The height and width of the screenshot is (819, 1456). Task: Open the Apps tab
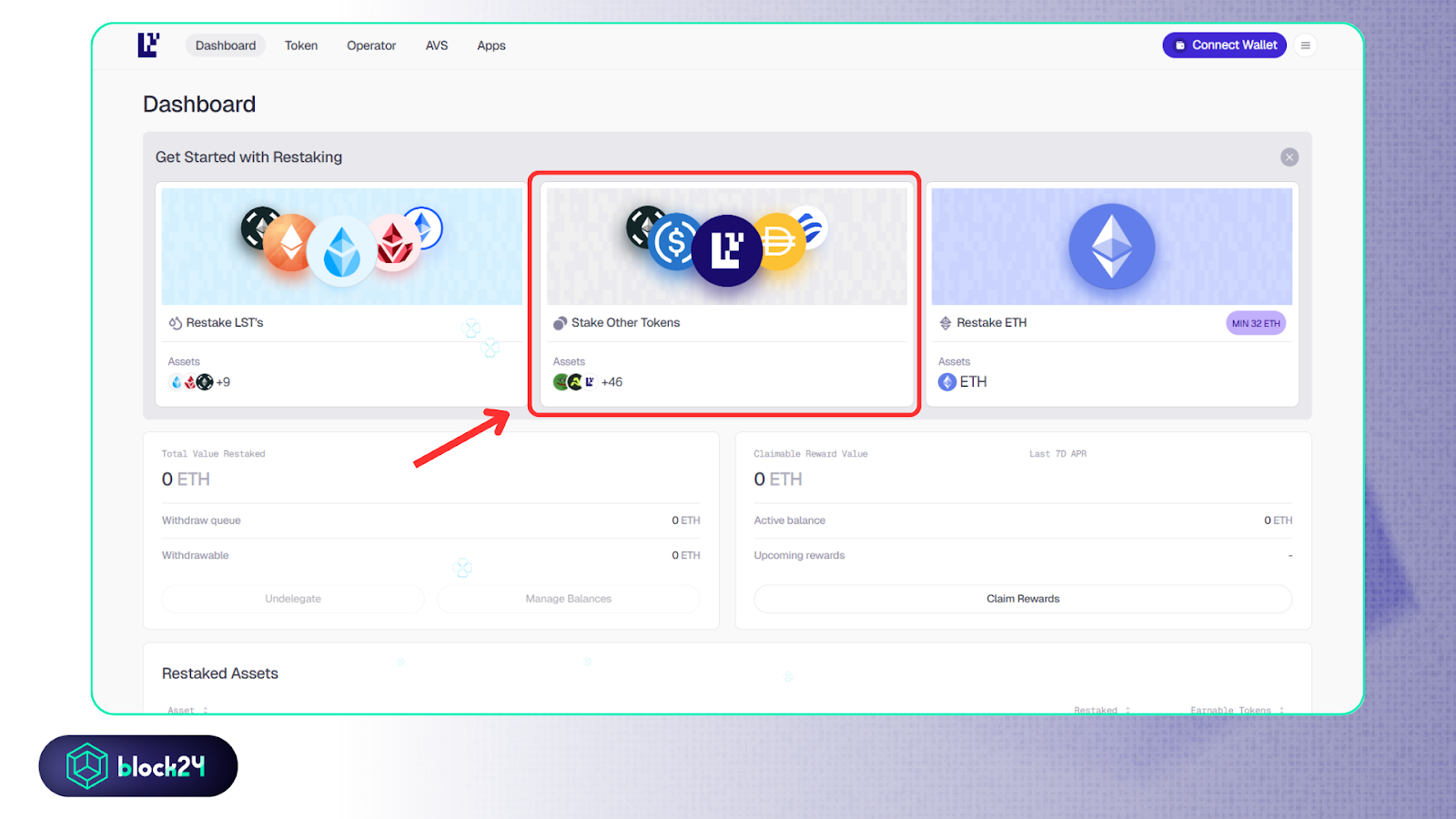[491, 45]
